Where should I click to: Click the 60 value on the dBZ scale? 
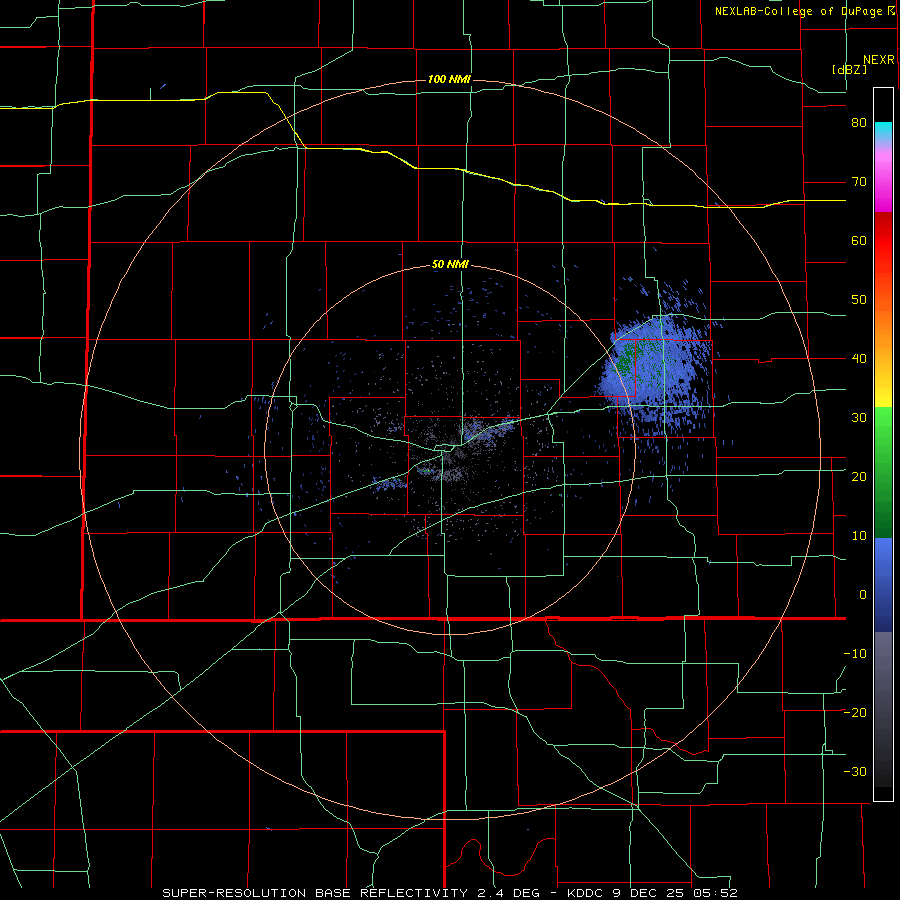859,240
